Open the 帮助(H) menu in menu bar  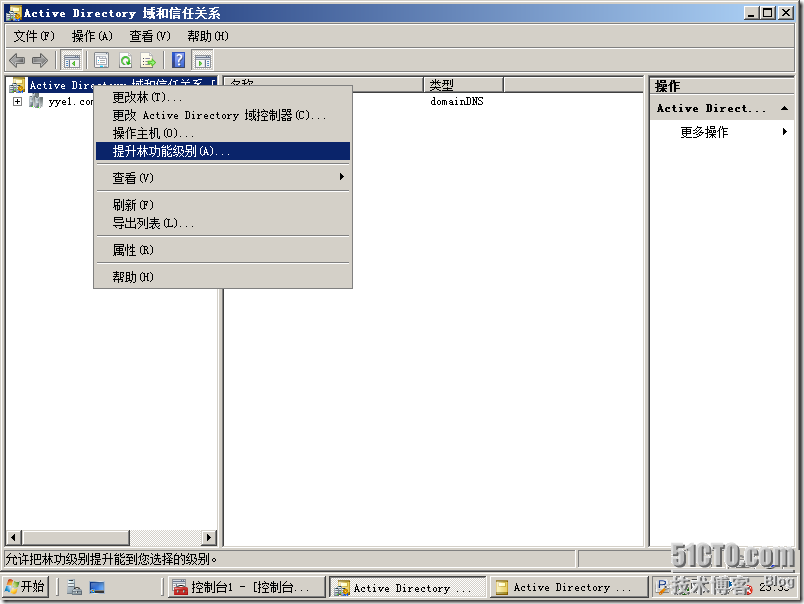pyautogui.click(x=208, y=36)
